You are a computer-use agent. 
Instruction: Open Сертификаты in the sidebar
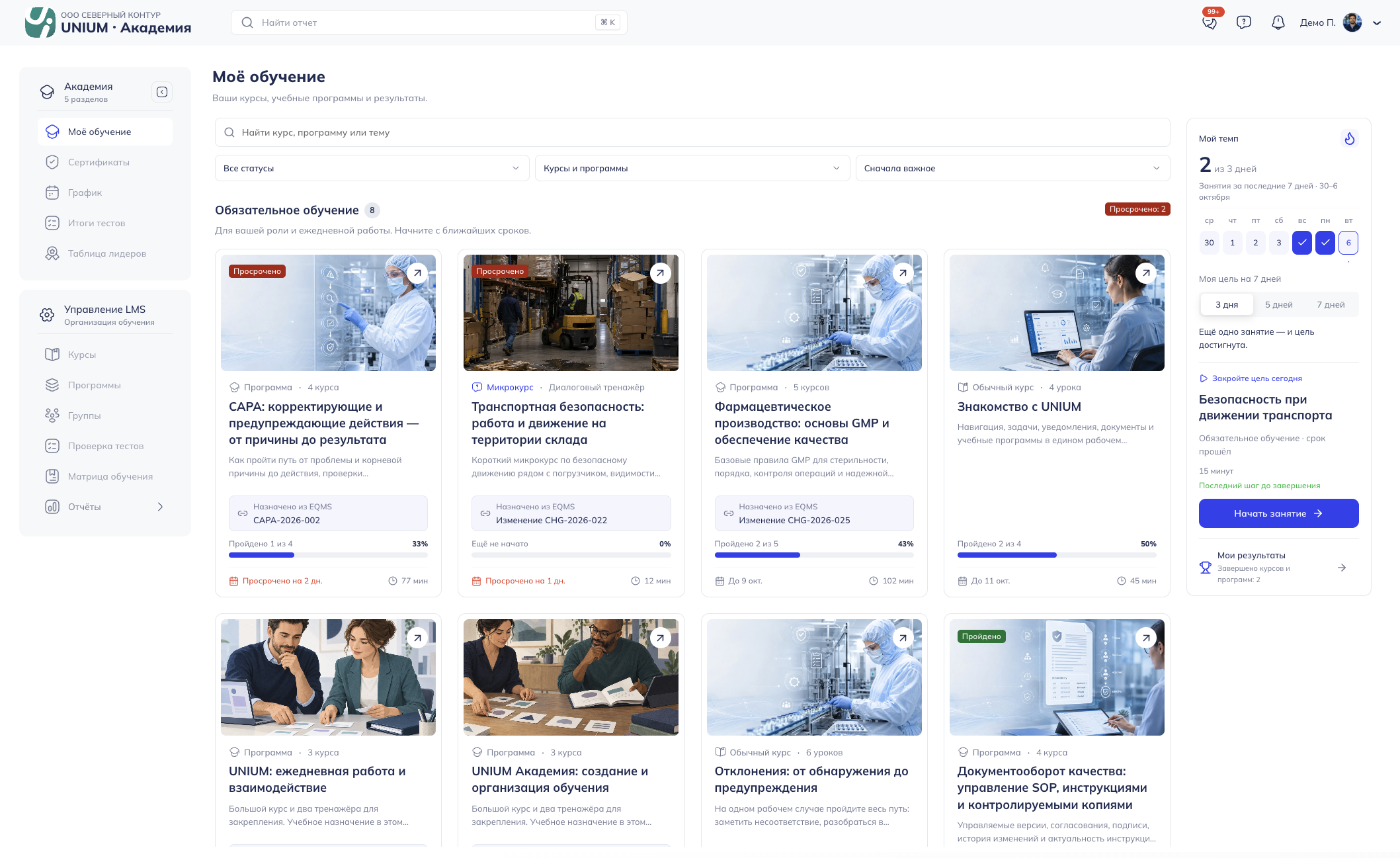[105, 162]
